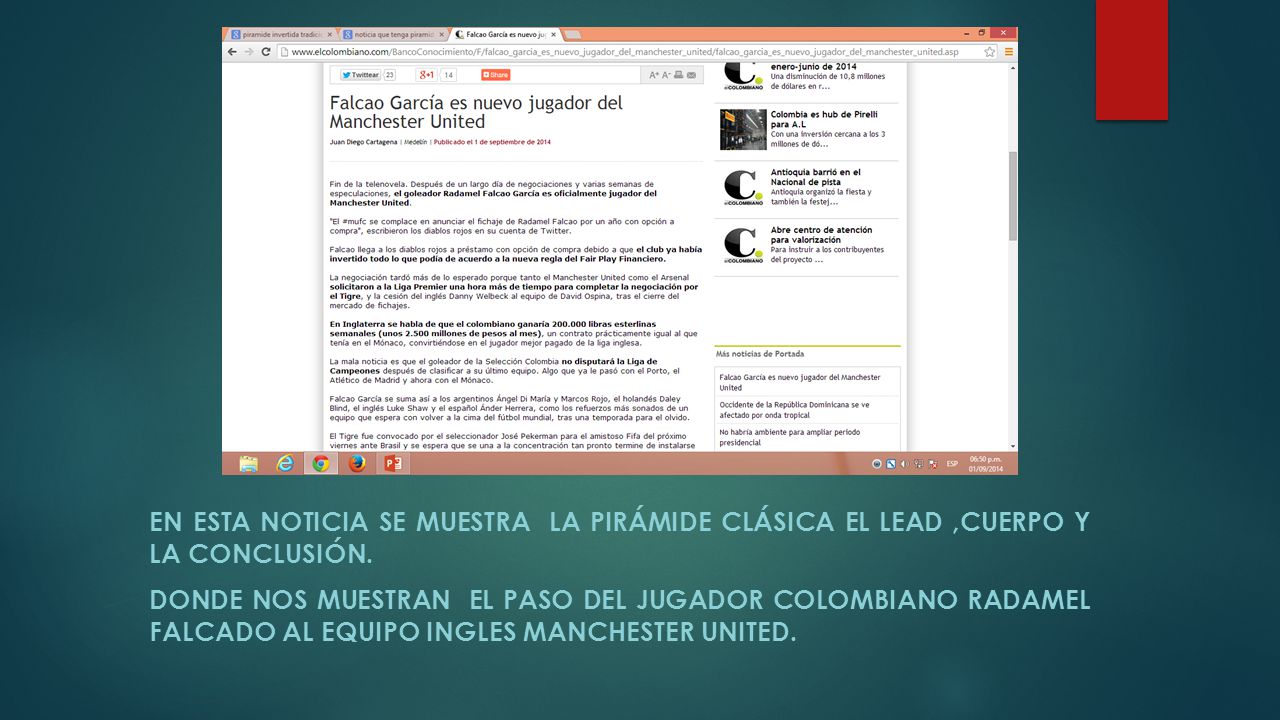Click the orange Share button
Image resolution: width=1280 pixels, height=720 pixels.
(x=495, y=74)
